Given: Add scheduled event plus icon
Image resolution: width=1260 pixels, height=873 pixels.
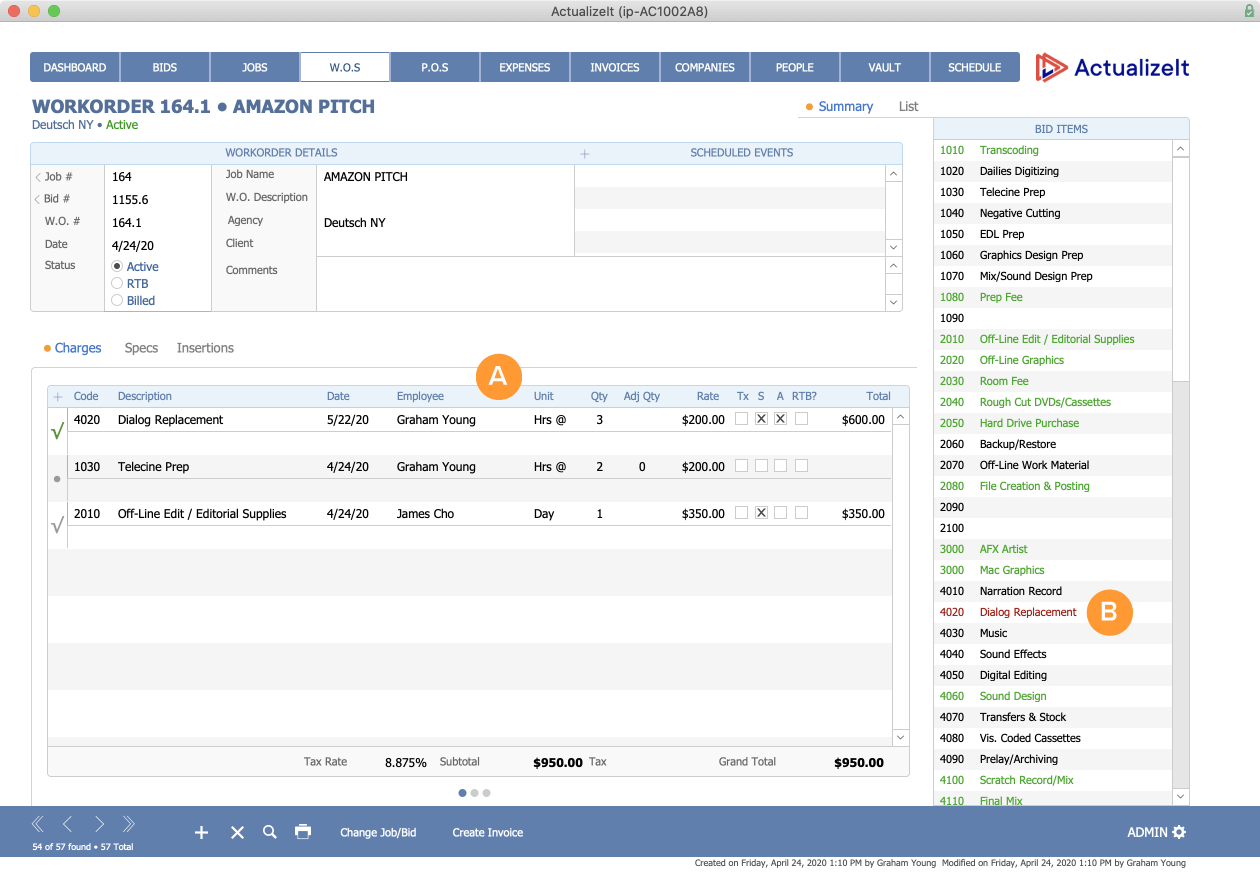Looking at the screenshot, I should pyautogui.click(x=585, y=154).
